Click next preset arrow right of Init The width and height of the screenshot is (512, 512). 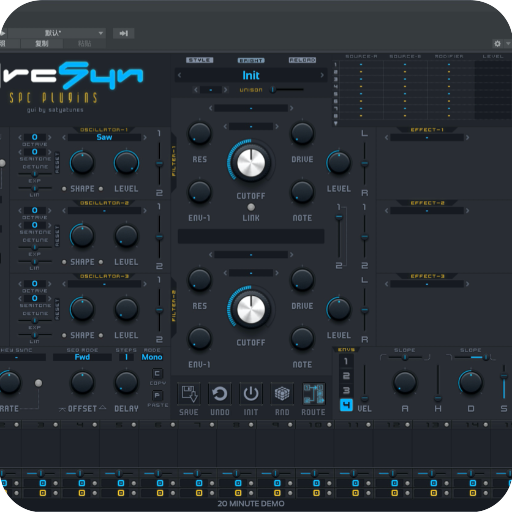click(322, 75)
